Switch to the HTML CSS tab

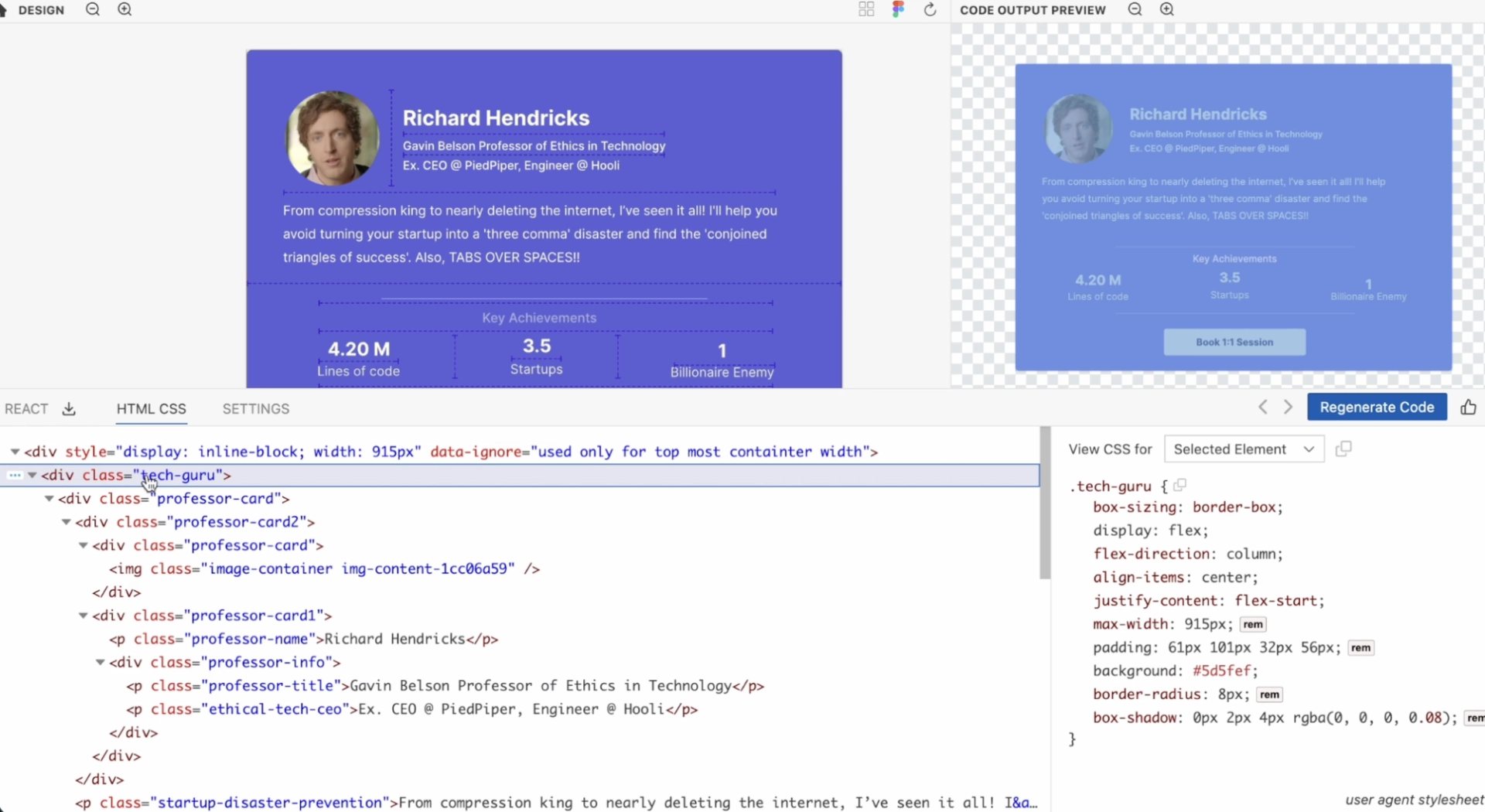tap(151, 409)
